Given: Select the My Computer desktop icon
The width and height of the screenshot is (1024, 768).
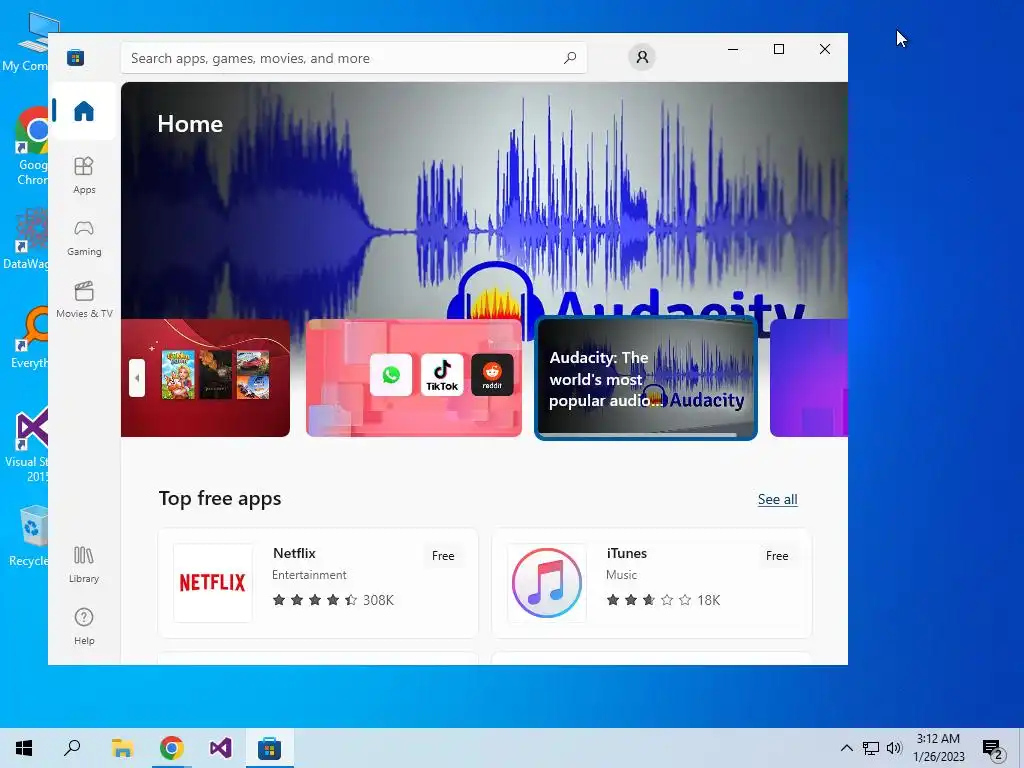Looking at the screenshot, I should 26,42.
